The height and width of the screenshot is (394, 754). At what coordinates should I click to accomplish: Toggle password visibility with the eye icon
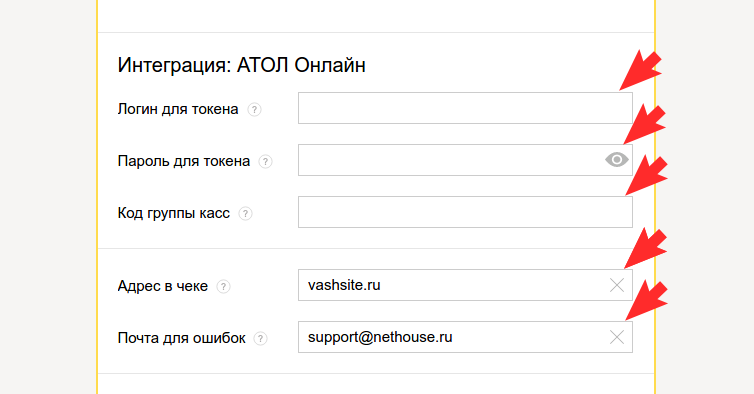click(616, 160)
